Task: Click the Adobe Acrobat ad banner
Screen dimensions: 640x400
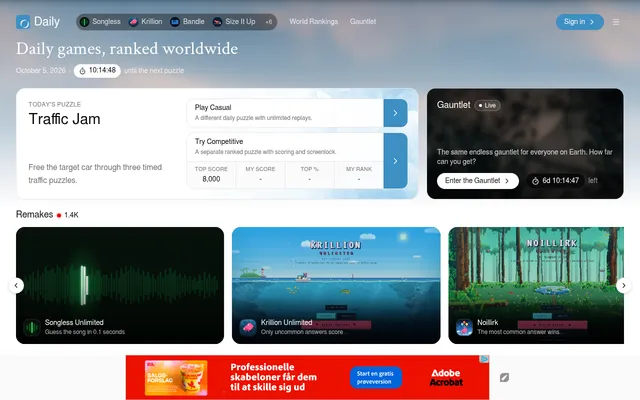Action: point(307,377)
